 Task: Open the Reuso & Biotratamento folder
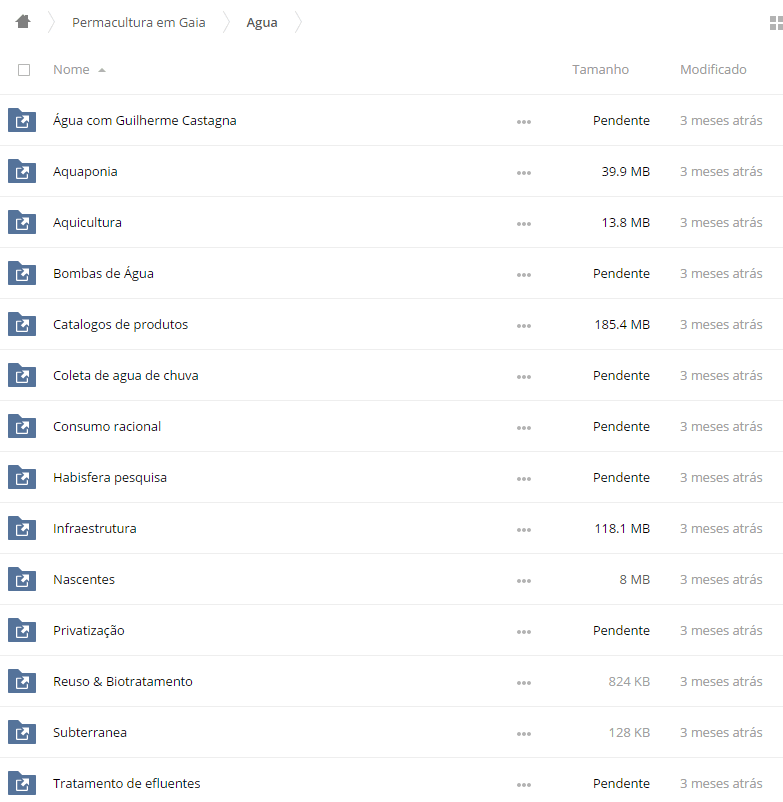123,681
